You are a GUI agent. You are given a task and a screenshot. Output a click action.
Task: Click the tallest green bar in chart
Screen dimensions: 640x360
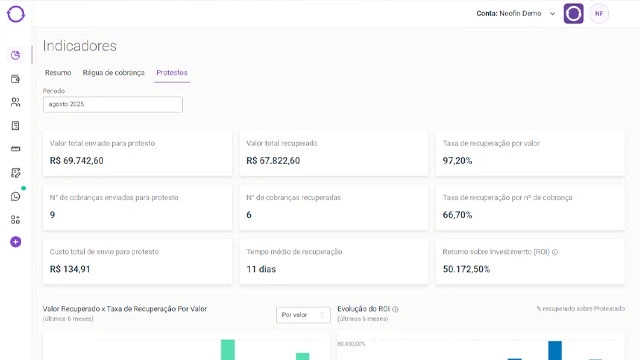point(228,350)
